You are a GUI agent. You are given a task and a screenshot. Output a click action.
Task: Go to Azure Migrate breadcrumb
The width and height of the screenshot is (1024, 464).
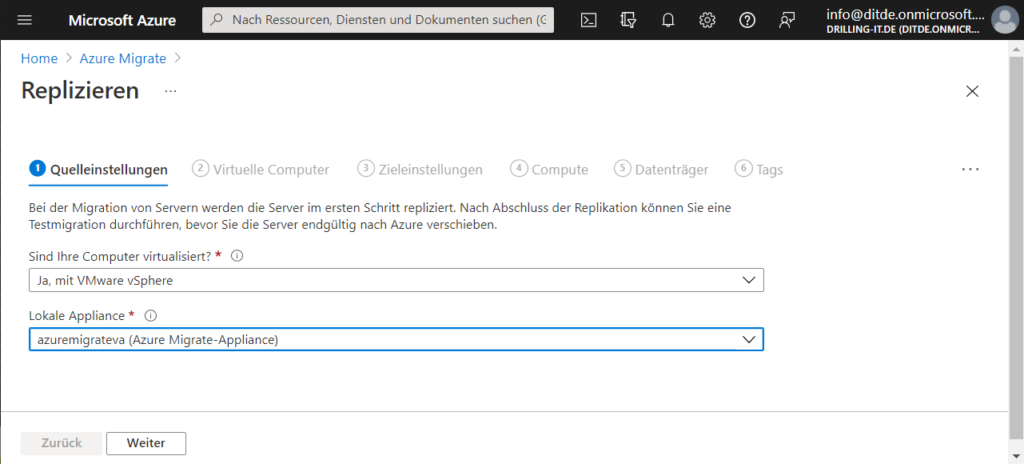[123, 58]
